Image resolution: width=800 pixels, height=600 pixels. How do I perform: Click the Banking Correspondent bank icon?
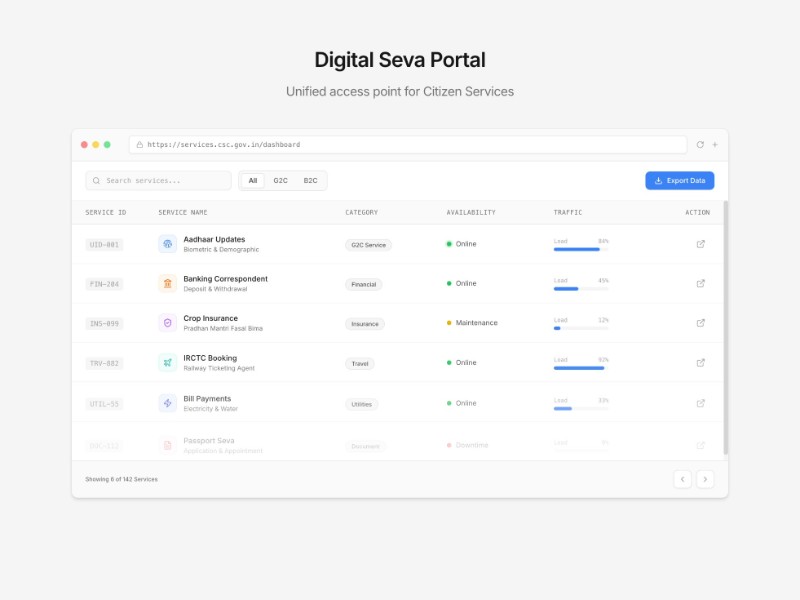click(167, 283)
